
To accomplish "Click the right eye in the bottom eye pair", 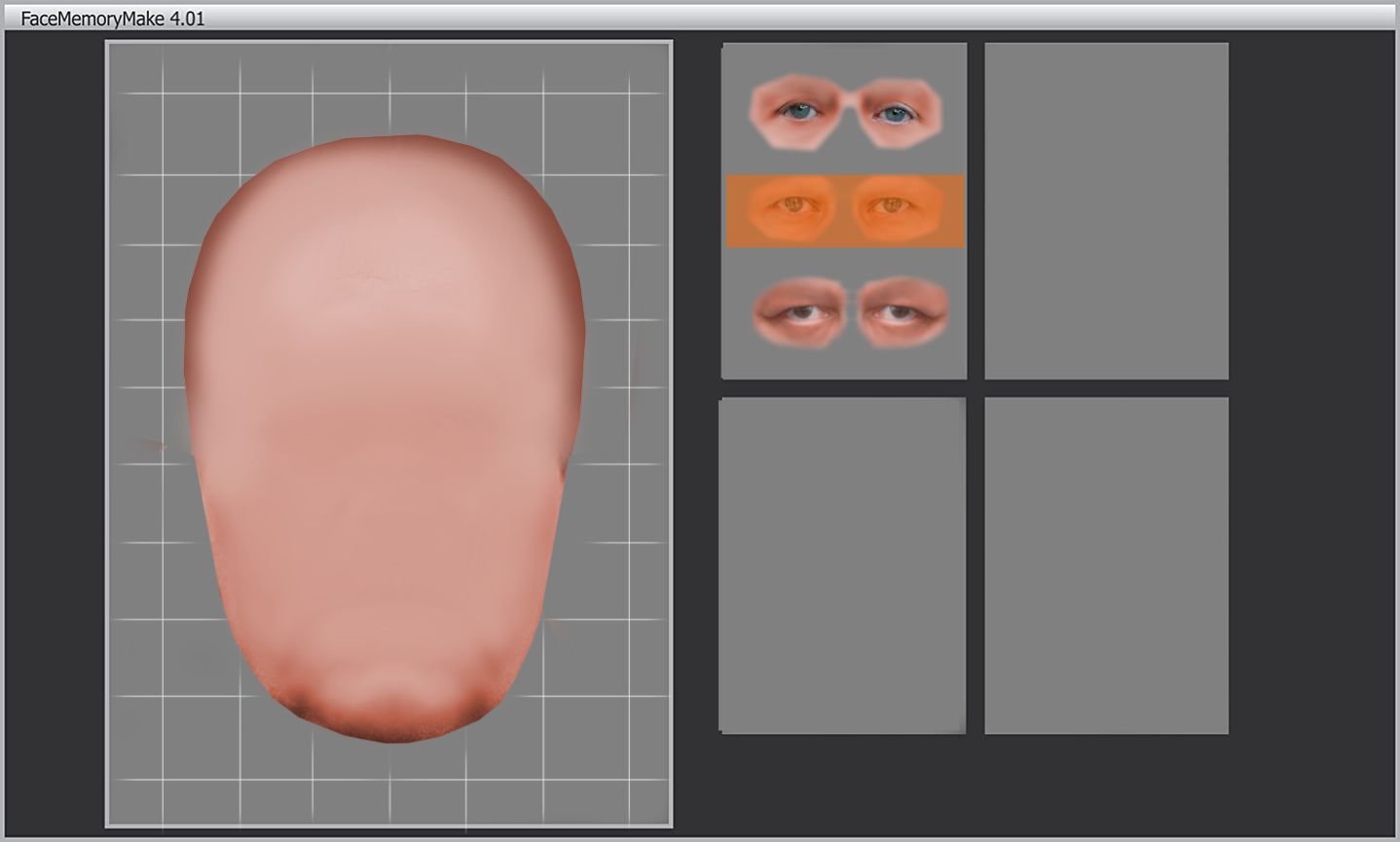I will 898,313.
